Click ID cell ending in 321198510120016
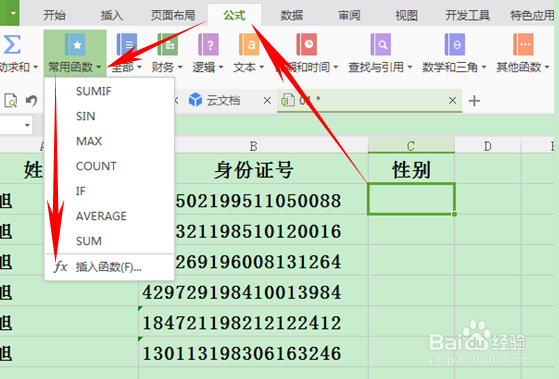Viewport: 559px width, 379px height. [271, 230]
